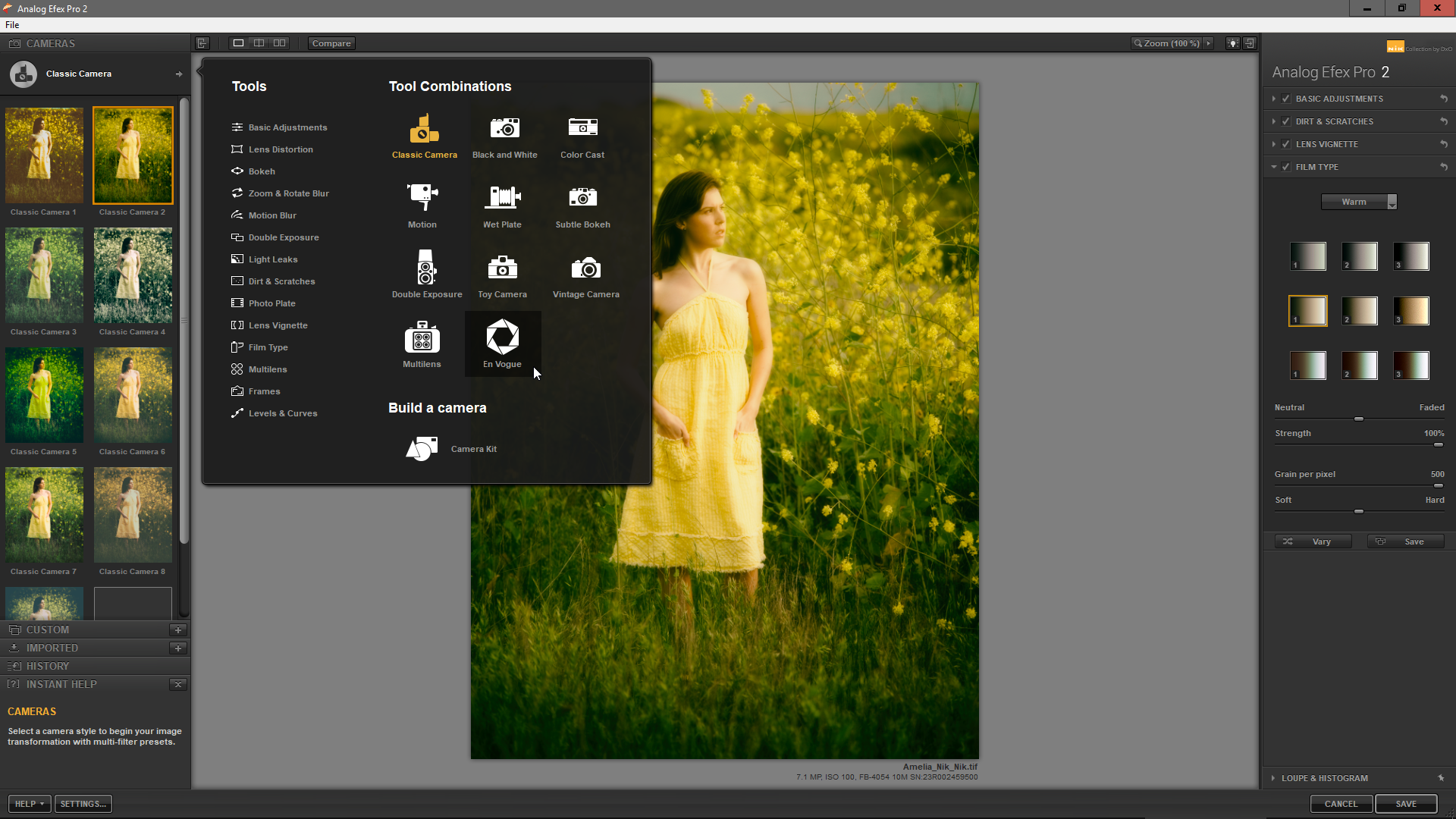
Task: Reset the Film Type section with its arrow
Action: click(1444, 167)
